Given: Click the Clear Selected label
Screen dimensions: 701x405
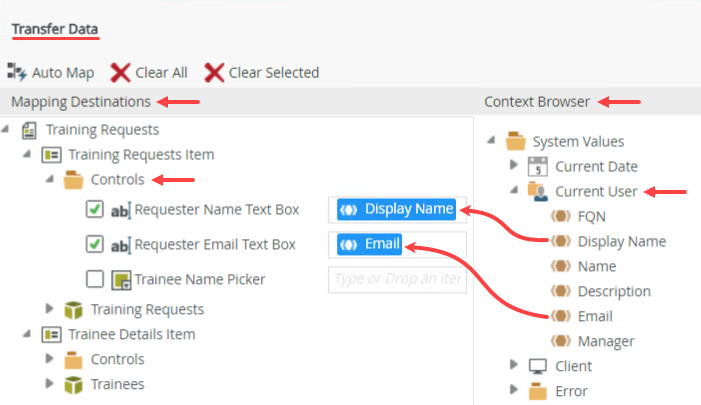Looking at the screenshot, I should click(274, 73).
